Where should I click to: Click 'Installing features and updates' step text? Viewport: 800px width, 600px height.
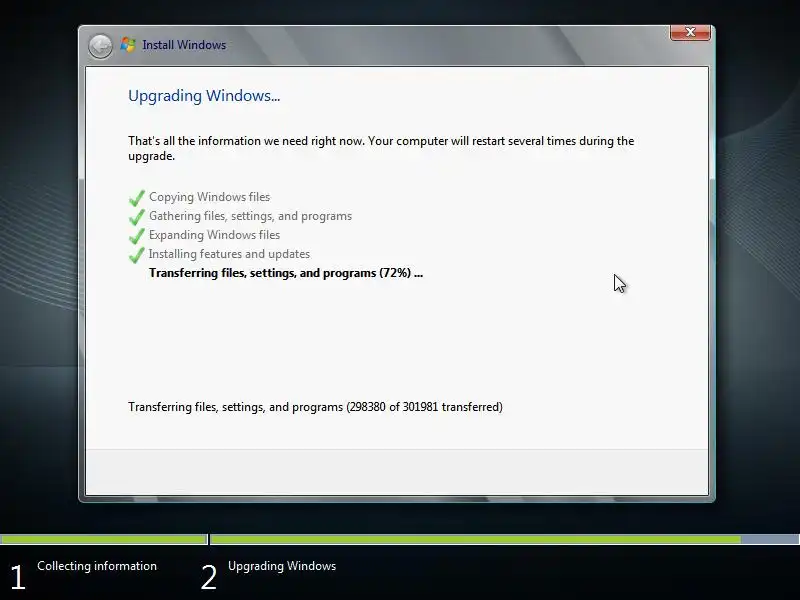(x=229, y=254)
